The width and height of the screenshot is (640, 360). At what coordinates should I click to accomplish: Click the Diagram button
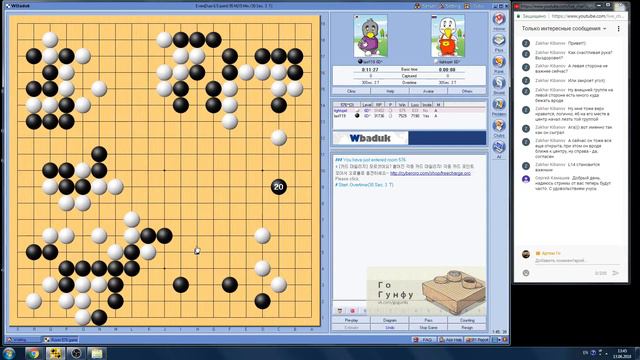(390, 320)
